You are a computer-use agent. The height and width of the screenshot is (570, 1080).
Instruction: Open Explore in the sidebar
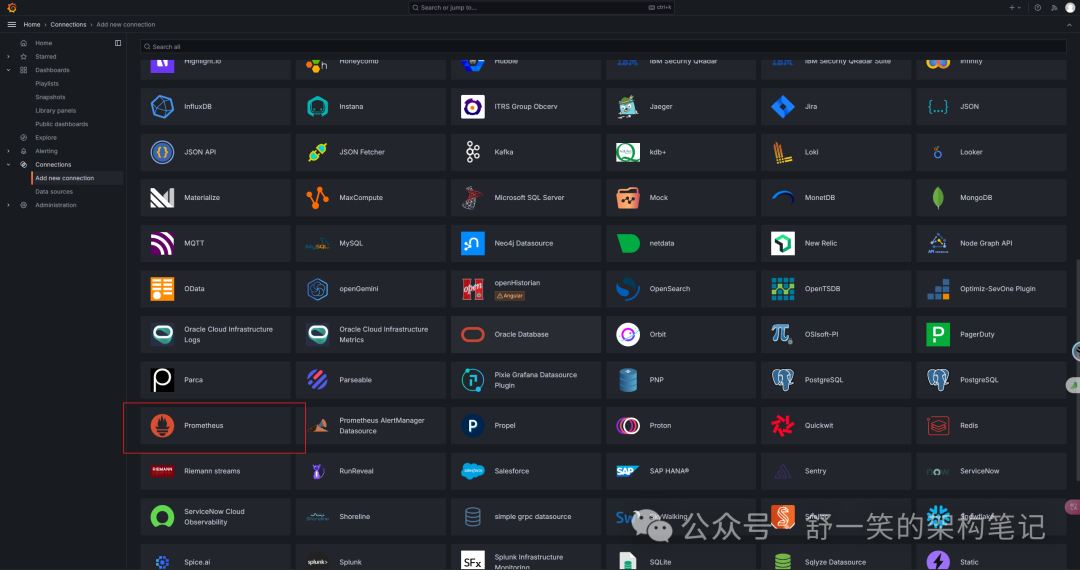coord(45,138)
